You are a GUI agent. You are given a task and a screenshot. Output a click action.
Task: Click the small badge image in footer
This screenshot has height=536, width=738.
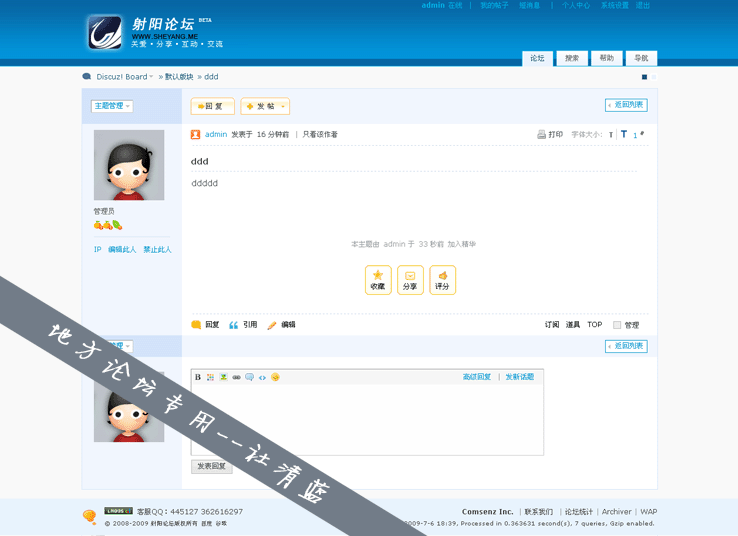[x=119, y=511]
